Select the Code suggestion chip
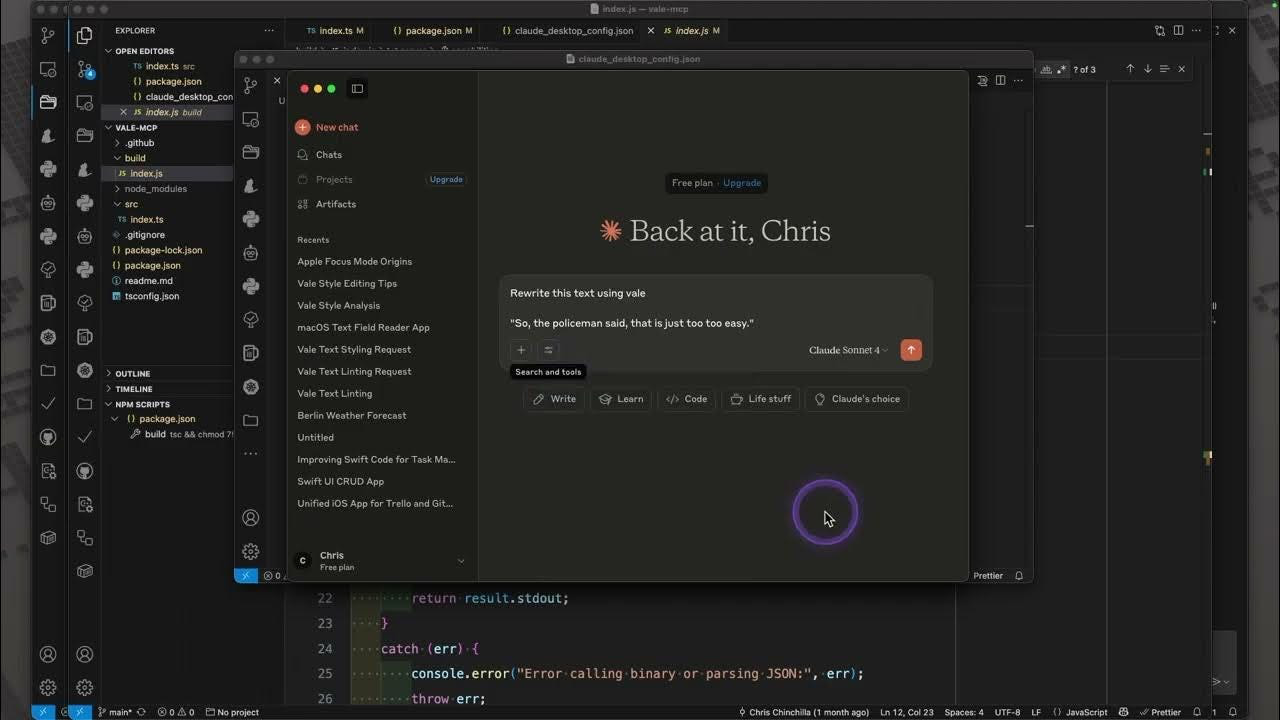This screenshot has height=720, width=1280. pyautogui.click(x=686, y=399)
